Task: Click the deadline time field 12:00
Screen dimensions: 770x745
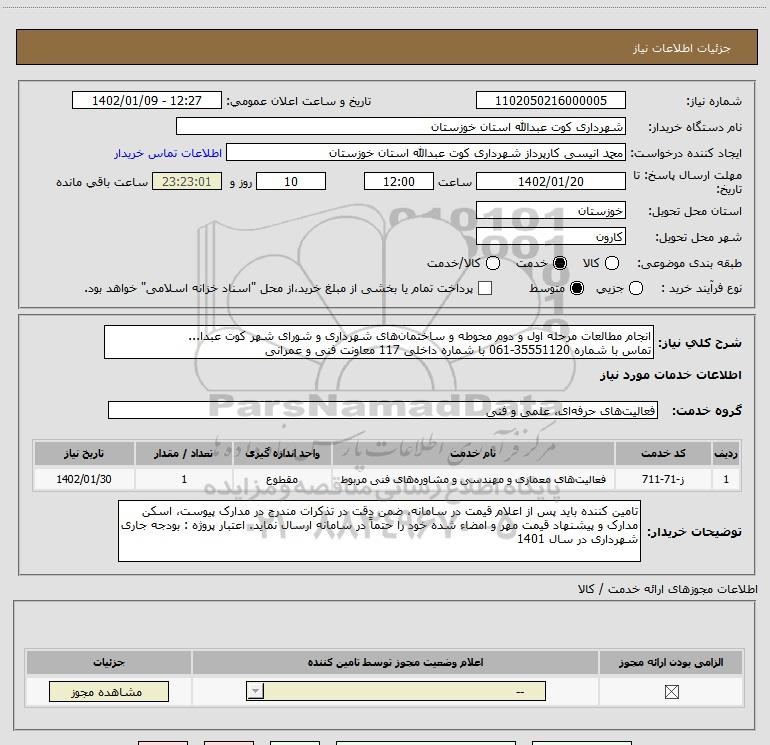Action: tap(399, 181)
